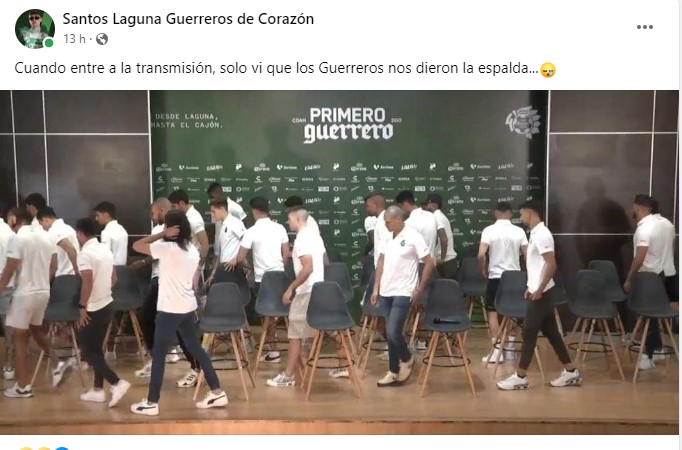Image resolution: width=682 pixels, height=450 pixels.
Task: Click the Santos club crest on the backdrop
Action: coord(523,121)
